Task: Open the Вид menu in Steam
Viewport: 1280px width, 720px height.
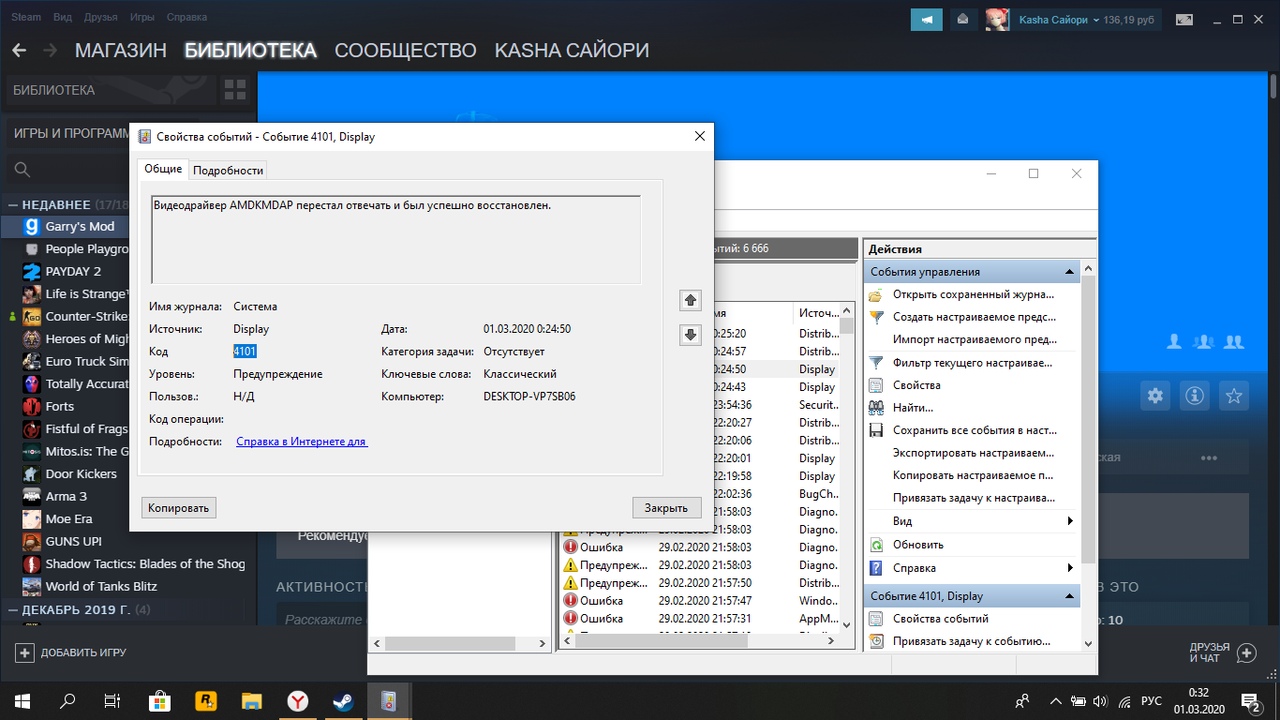Action: (62, 17)
